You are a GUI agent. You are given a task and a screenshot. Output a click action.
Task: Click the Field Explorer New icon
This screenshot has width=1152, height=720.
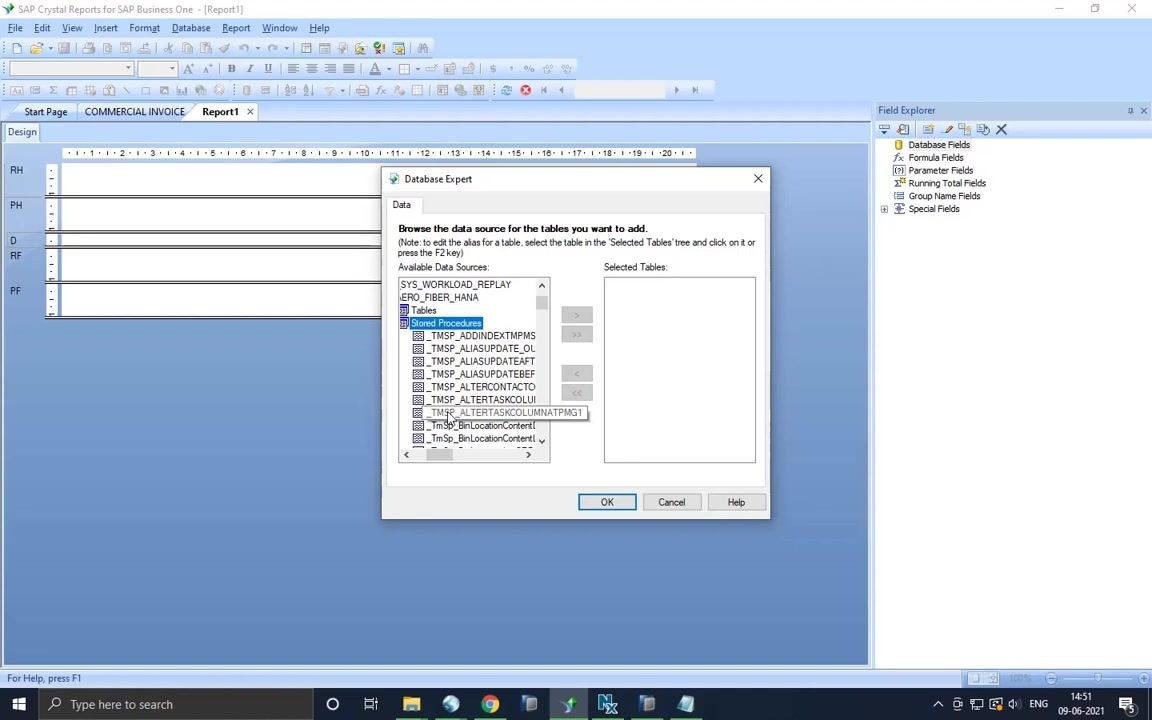coord(928,129)
